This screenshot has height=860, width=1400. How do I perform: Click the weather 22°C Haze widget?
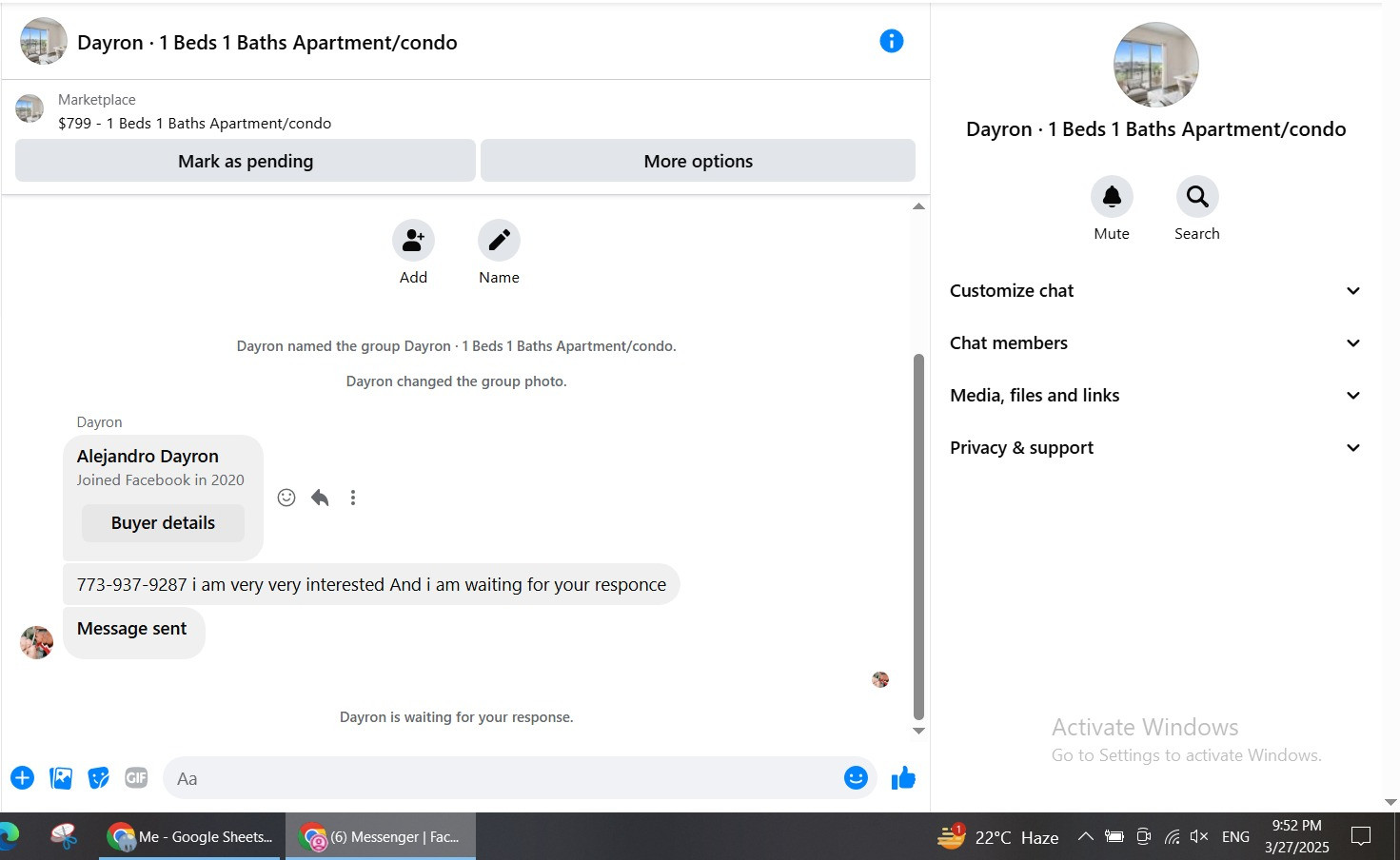(x=998, y=837)
